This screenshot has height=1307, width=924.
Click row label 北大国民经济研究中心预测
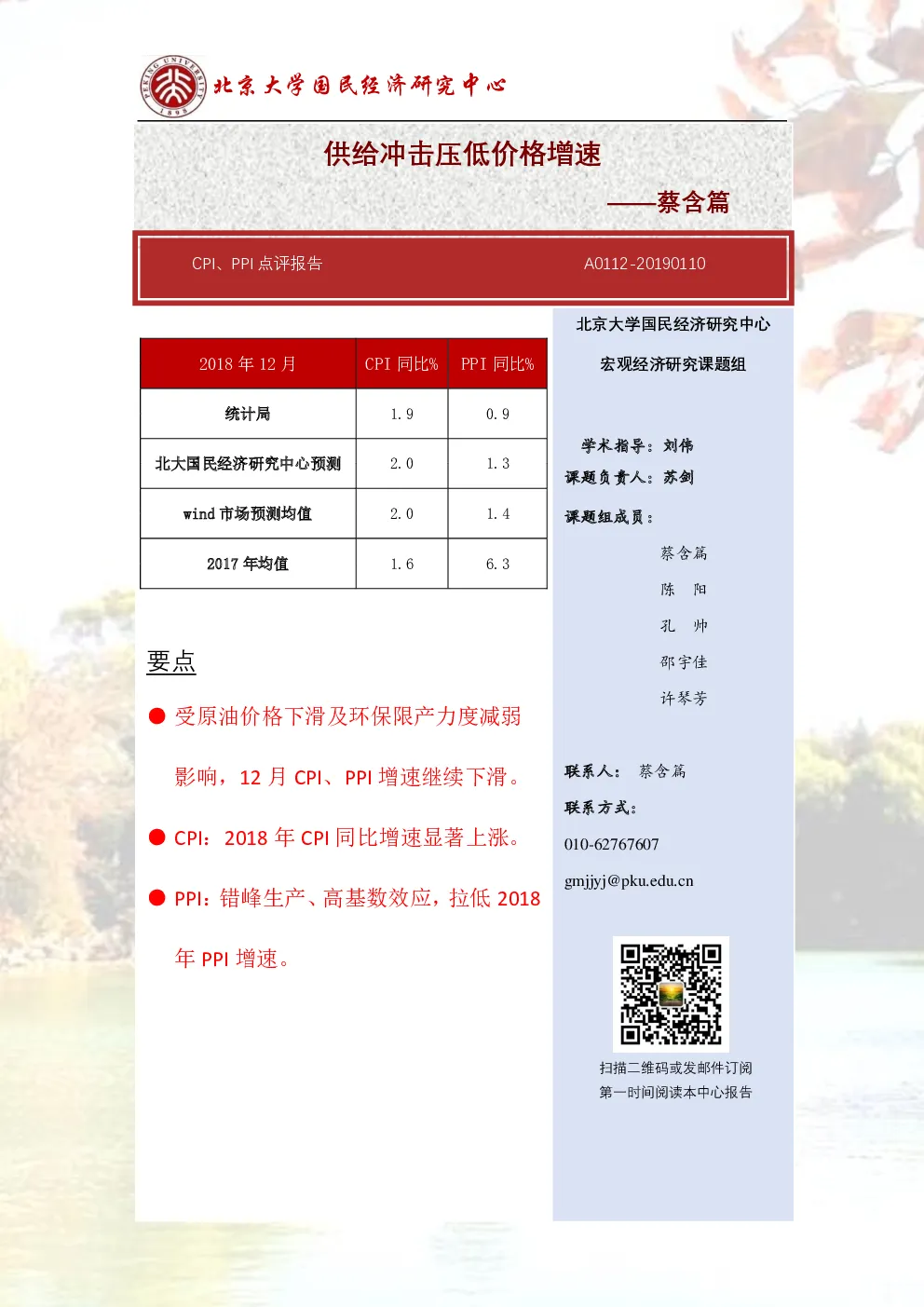pyautogui.click(x=248, y=463)
